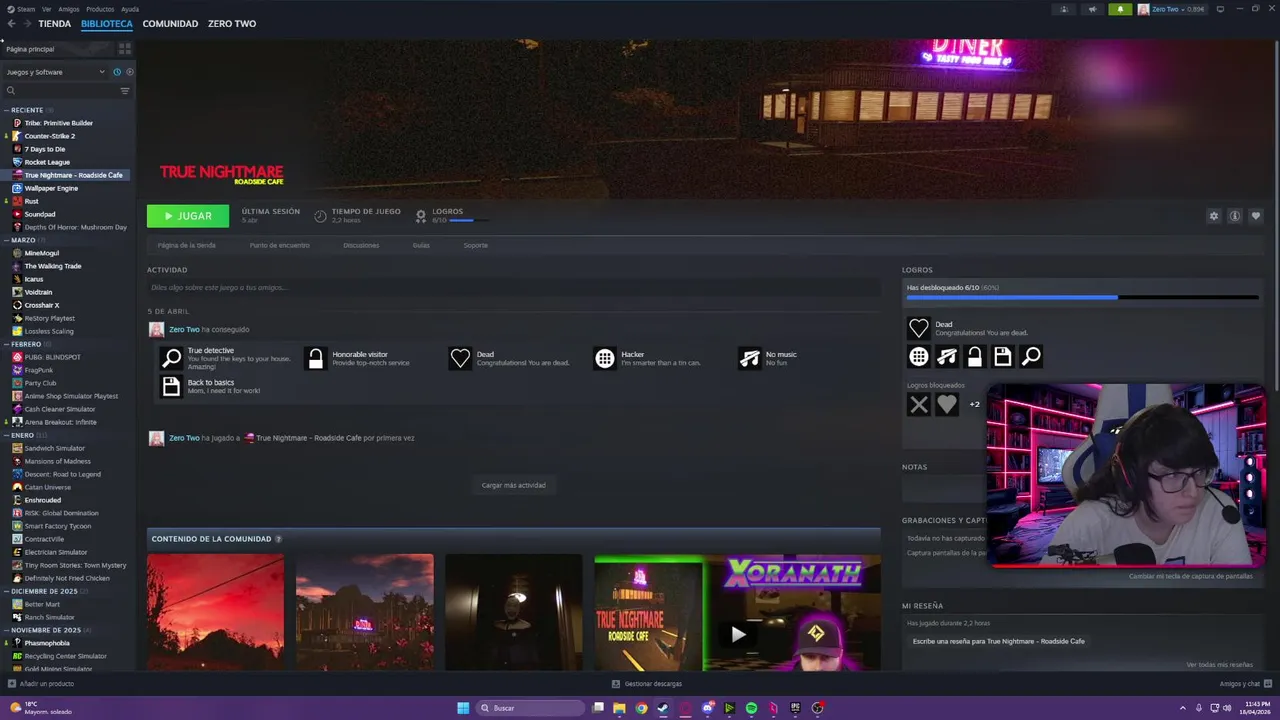This screenshot has width=1280, height=720.
Task: Open Discord from the taskbar
Action: click(707, 708)
